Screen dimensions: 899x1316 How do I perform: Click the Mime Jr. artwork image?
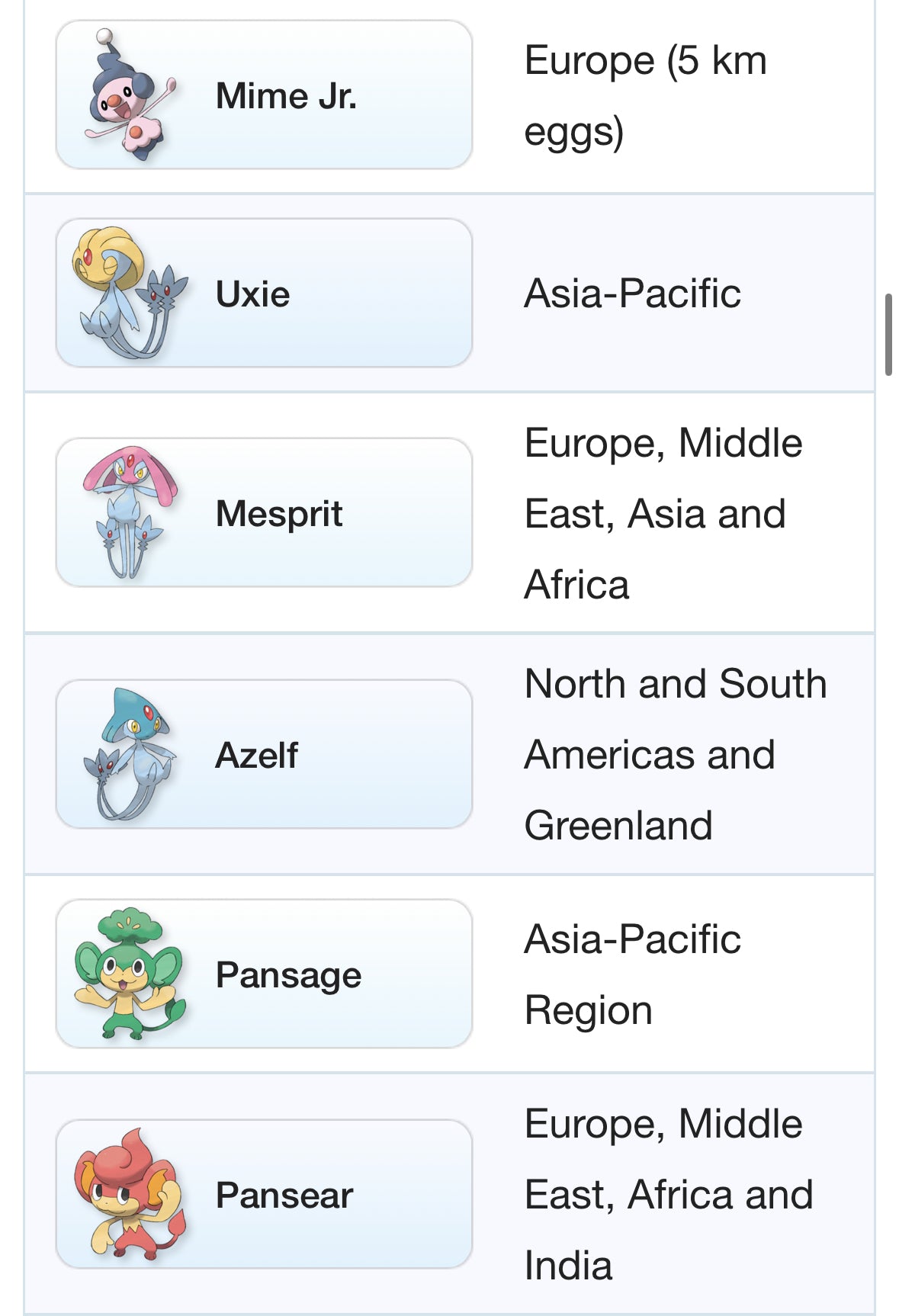coord(130,95)
